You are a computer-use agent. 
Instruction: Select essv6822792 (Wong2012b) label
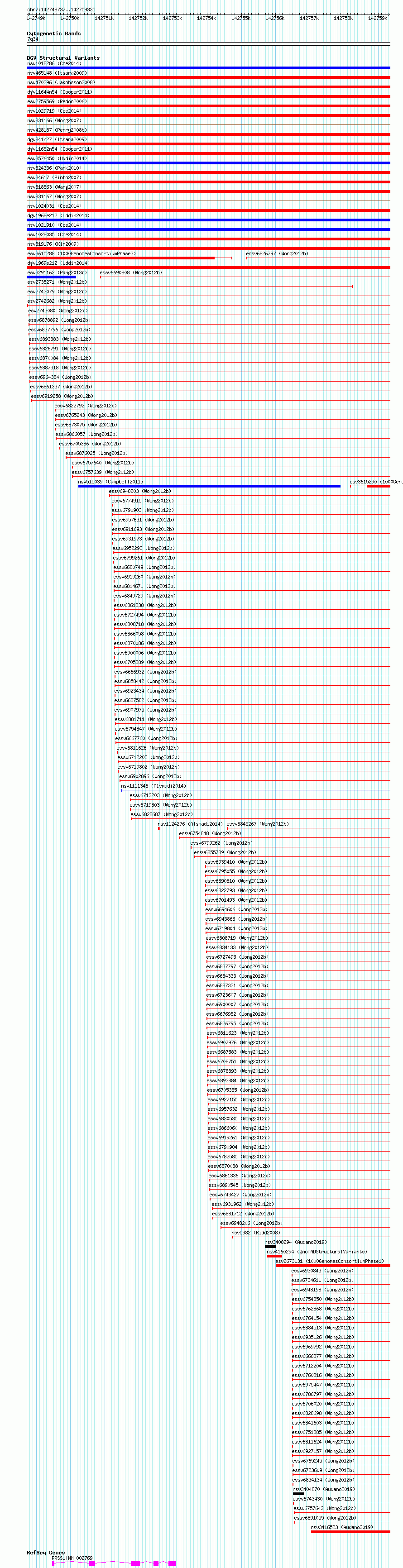click(86, 406)
